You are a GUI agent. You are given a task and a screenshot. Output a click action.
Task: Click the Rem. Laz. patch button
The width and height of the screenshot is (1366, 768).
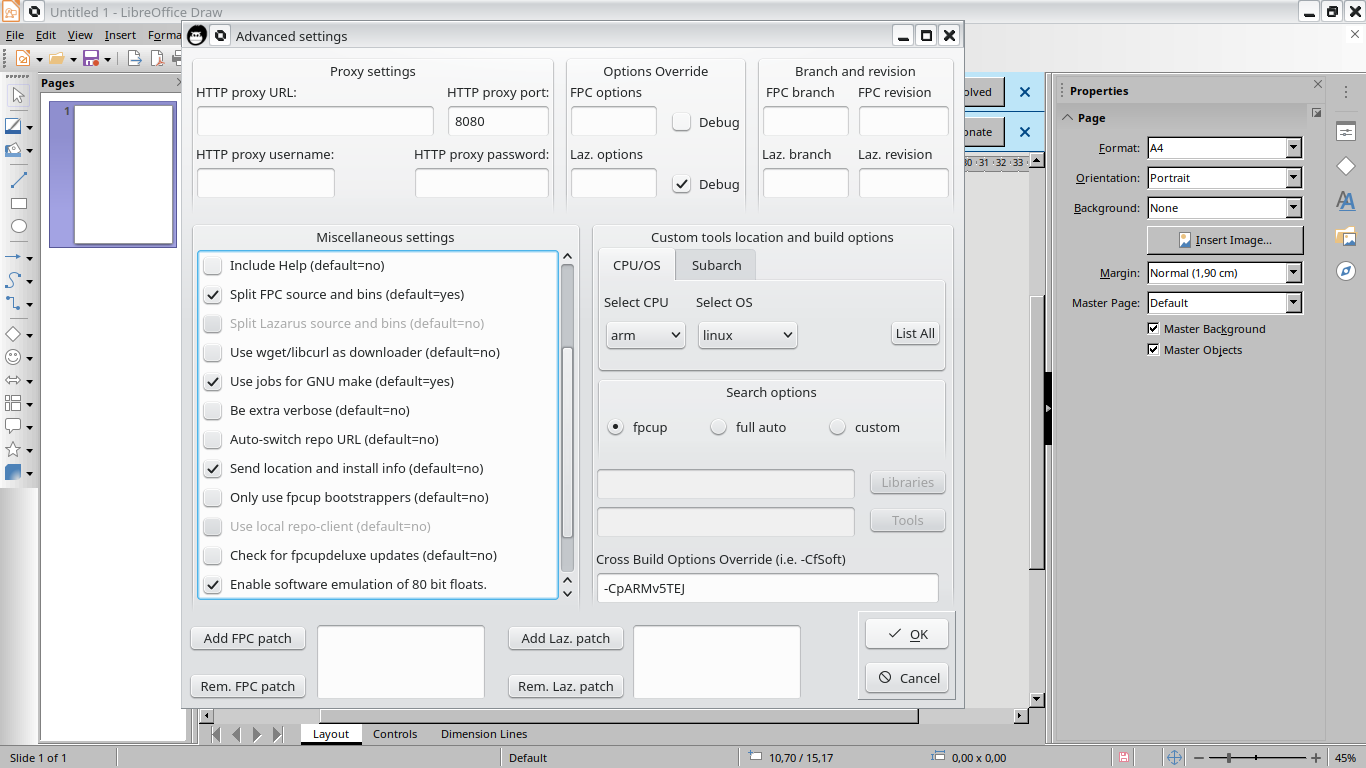(x=566, y=686)
